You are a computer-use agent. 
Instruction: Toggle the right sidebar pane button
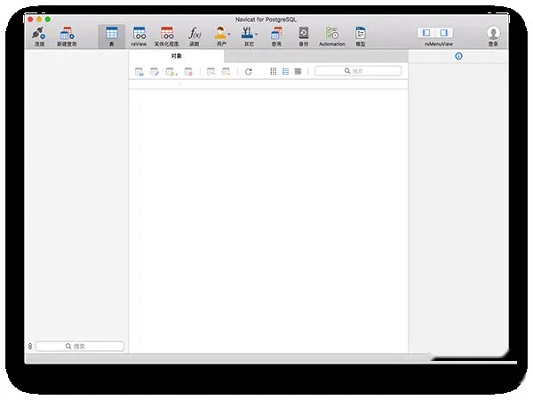coord(444,33)
